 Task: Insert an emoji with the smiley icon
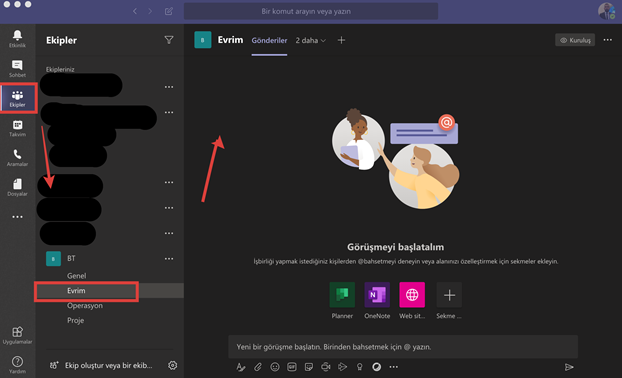tap(275, 367)
